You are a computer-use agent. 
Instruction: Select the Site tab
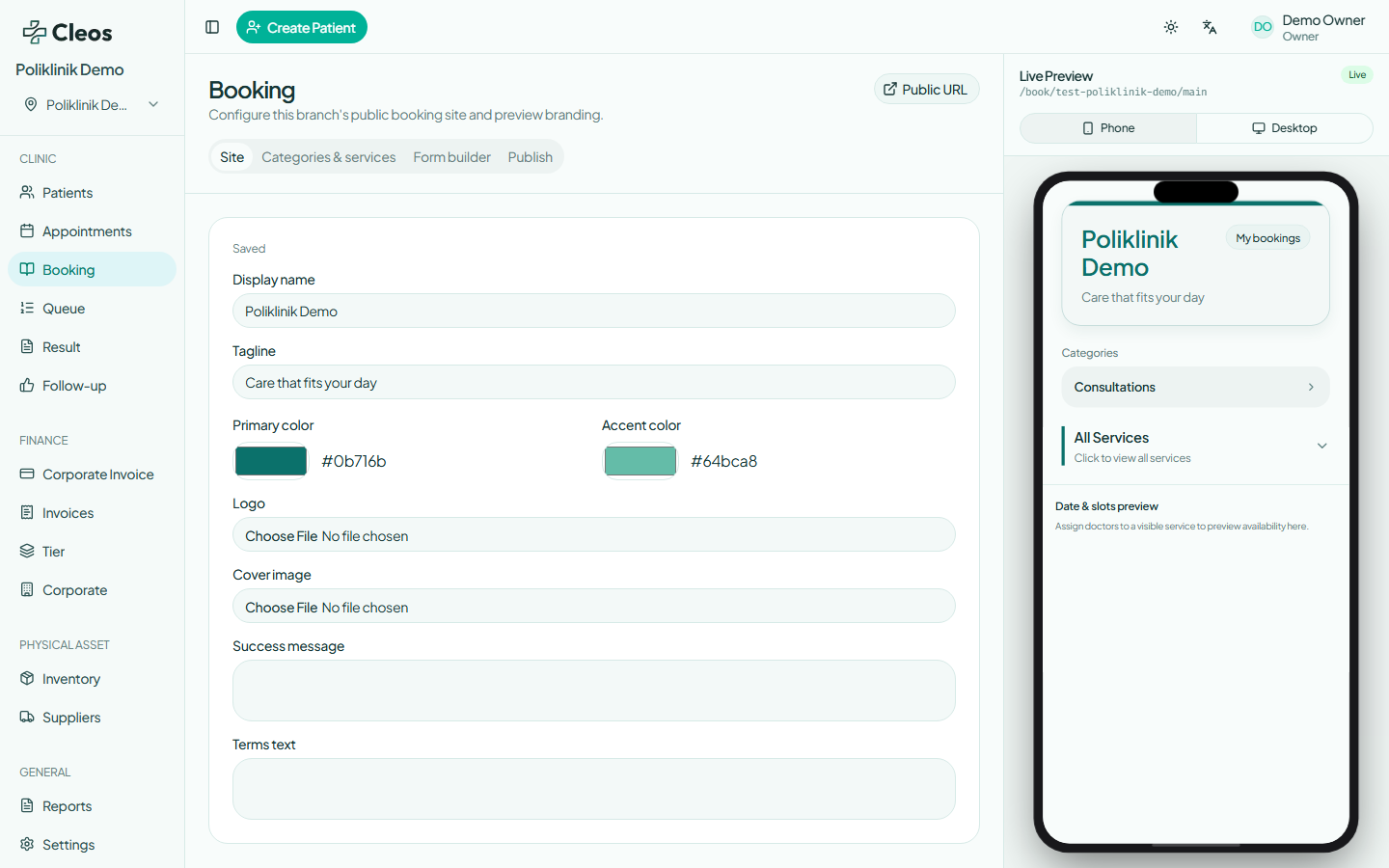(x=231, y=157)
